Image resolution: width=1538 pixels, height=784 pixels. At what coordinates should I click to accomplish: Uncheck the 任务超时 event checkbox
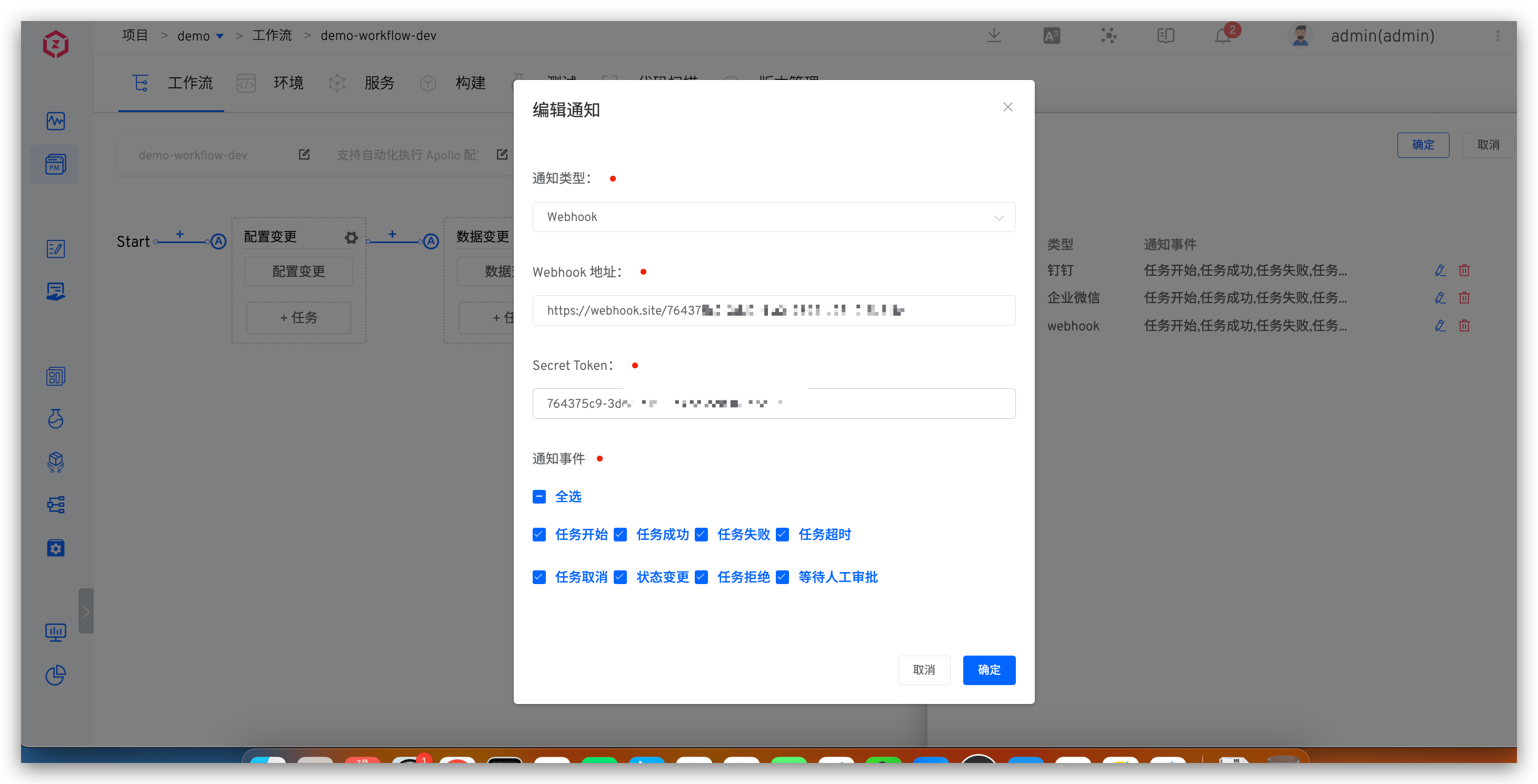(782, 535)
